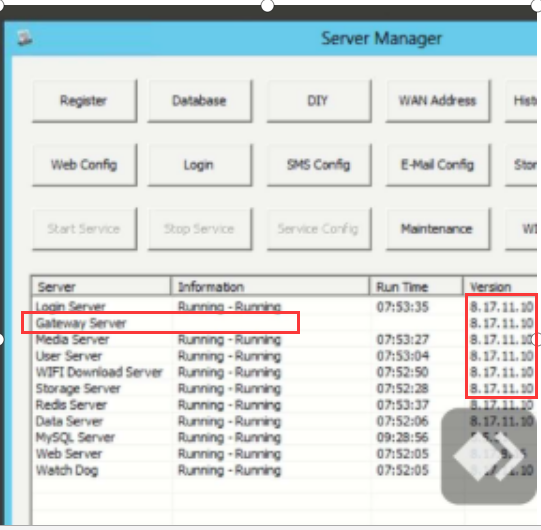Select the Media Server row
The image size is (541, 530).
pyautogui.click(x=284, y=340)
